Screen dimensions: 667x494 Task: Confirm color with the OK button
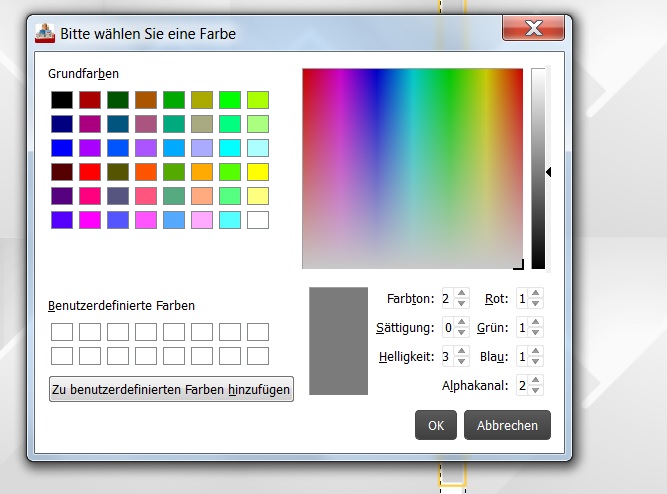(436, 425)
